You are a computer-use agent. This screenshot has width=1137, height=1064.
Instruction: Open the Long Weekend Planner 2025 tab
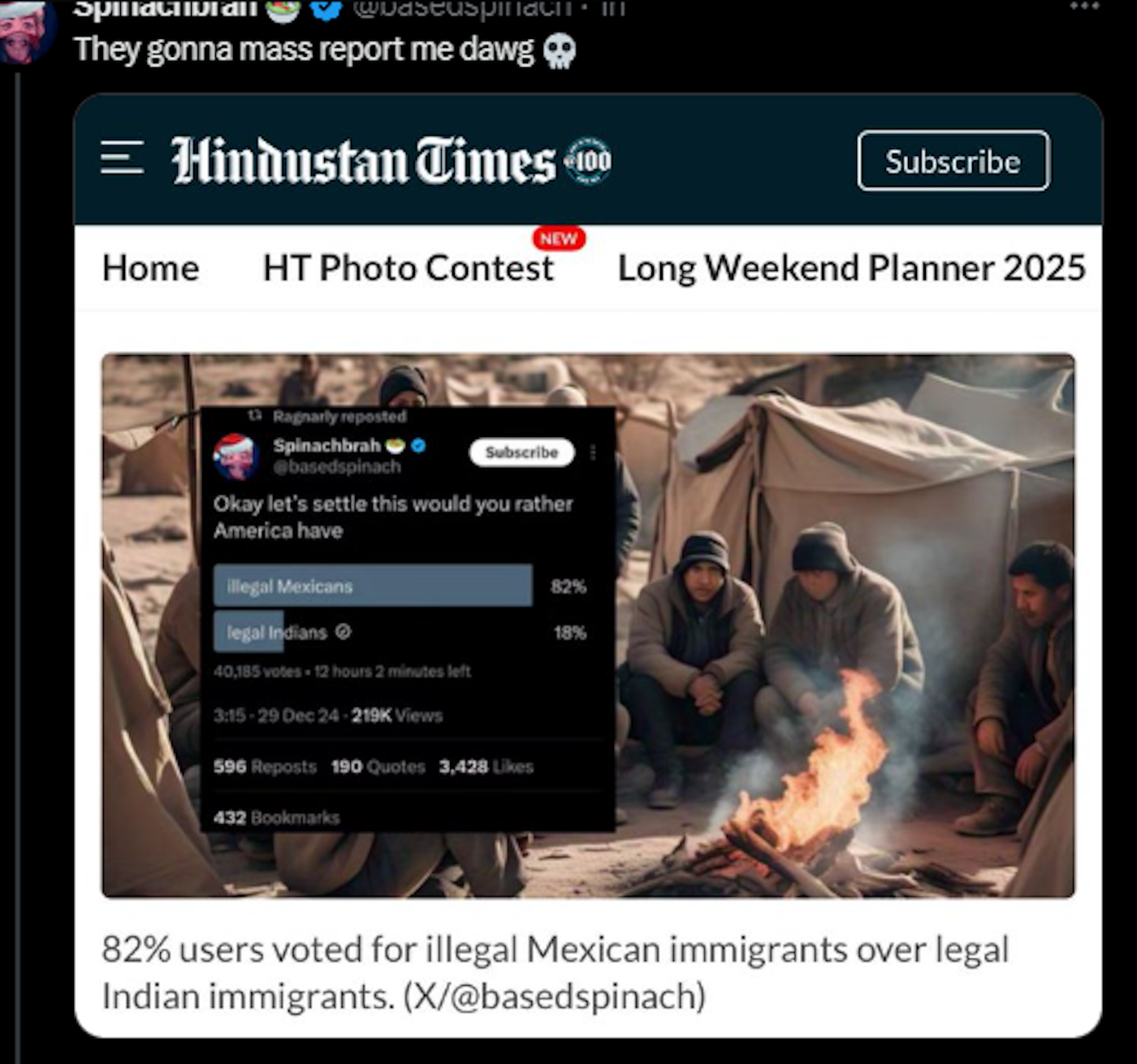point(851,268)
